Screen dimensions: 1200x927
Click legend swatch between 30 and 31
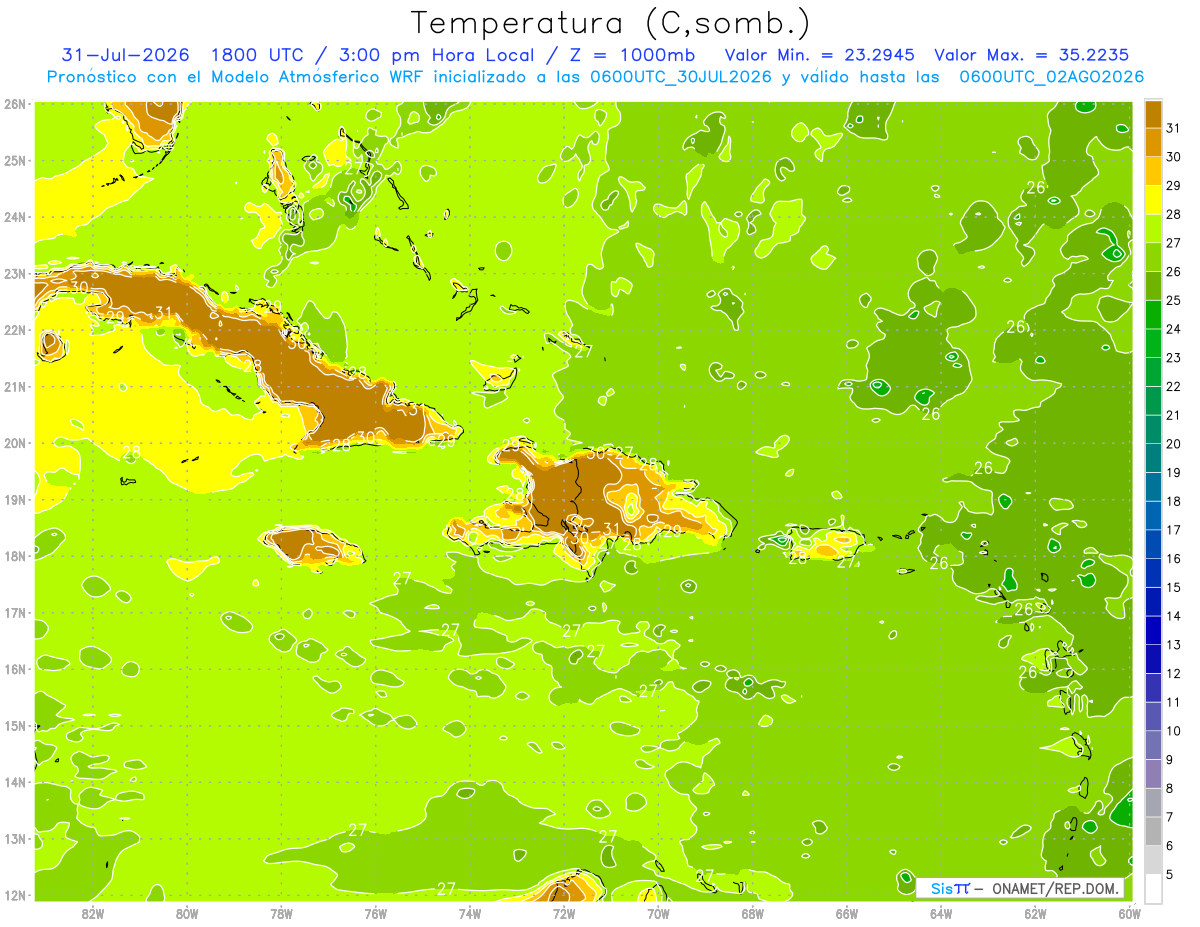point(1153,141)
